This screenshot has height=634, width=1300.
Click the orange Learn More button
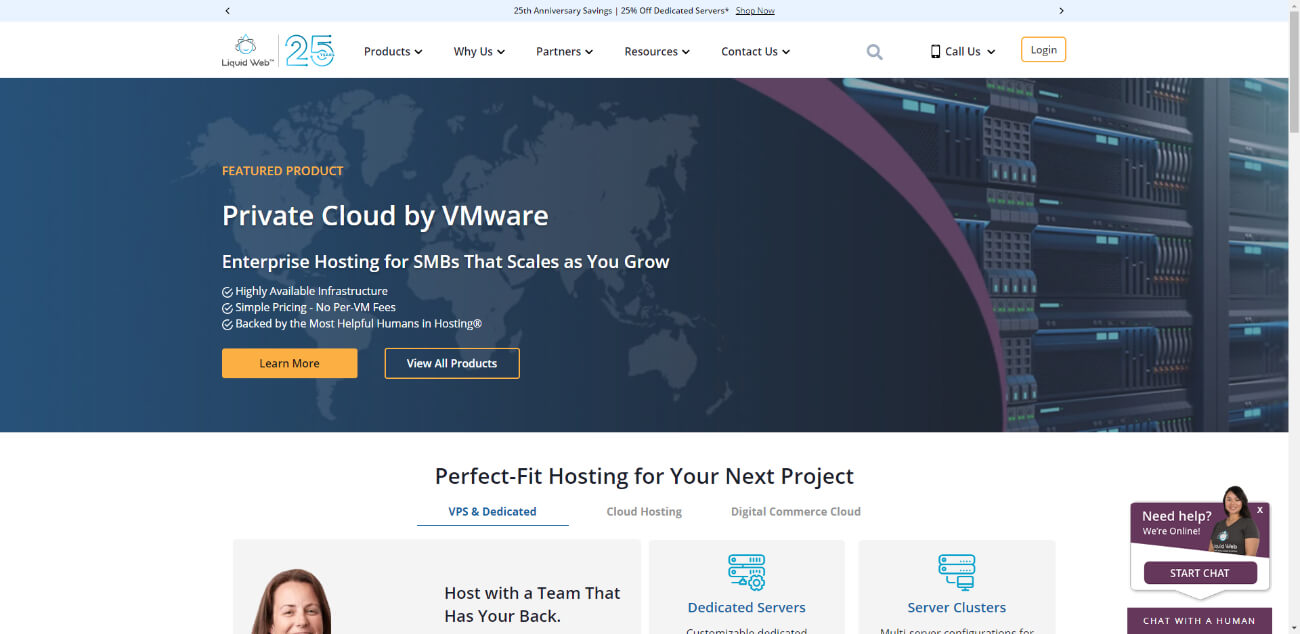coord(289,363)
